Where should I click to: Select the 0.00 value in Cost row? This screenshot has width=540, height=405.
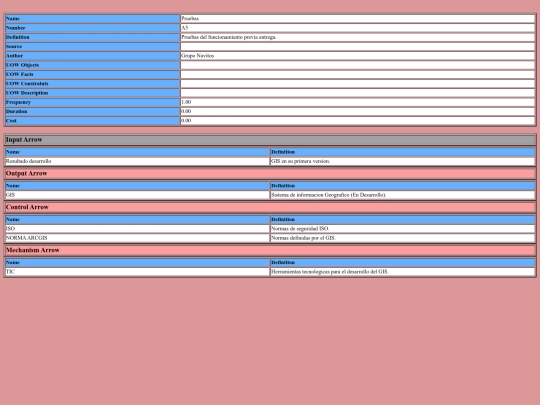click(186, 121)
